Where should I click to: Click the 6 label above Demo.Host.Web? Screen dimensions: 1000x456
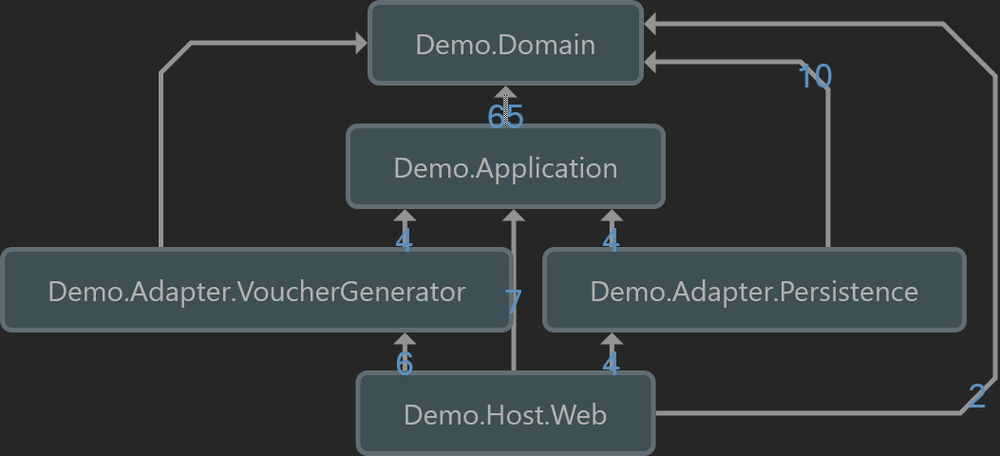click(404, 364)
